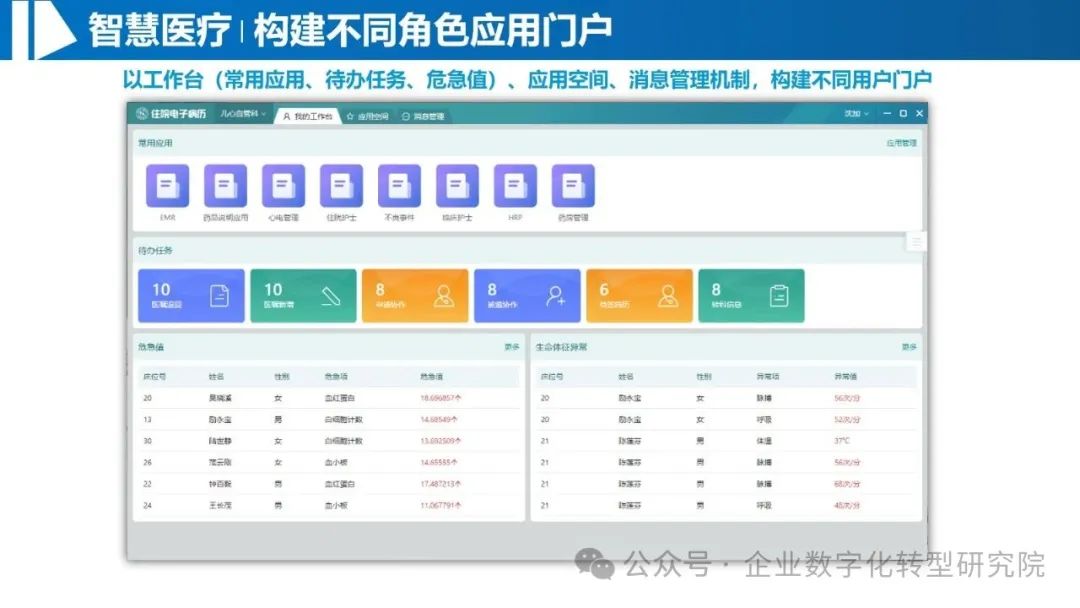
Task: Select the 危急值 value 14.65555
Action: coord(439,462)
